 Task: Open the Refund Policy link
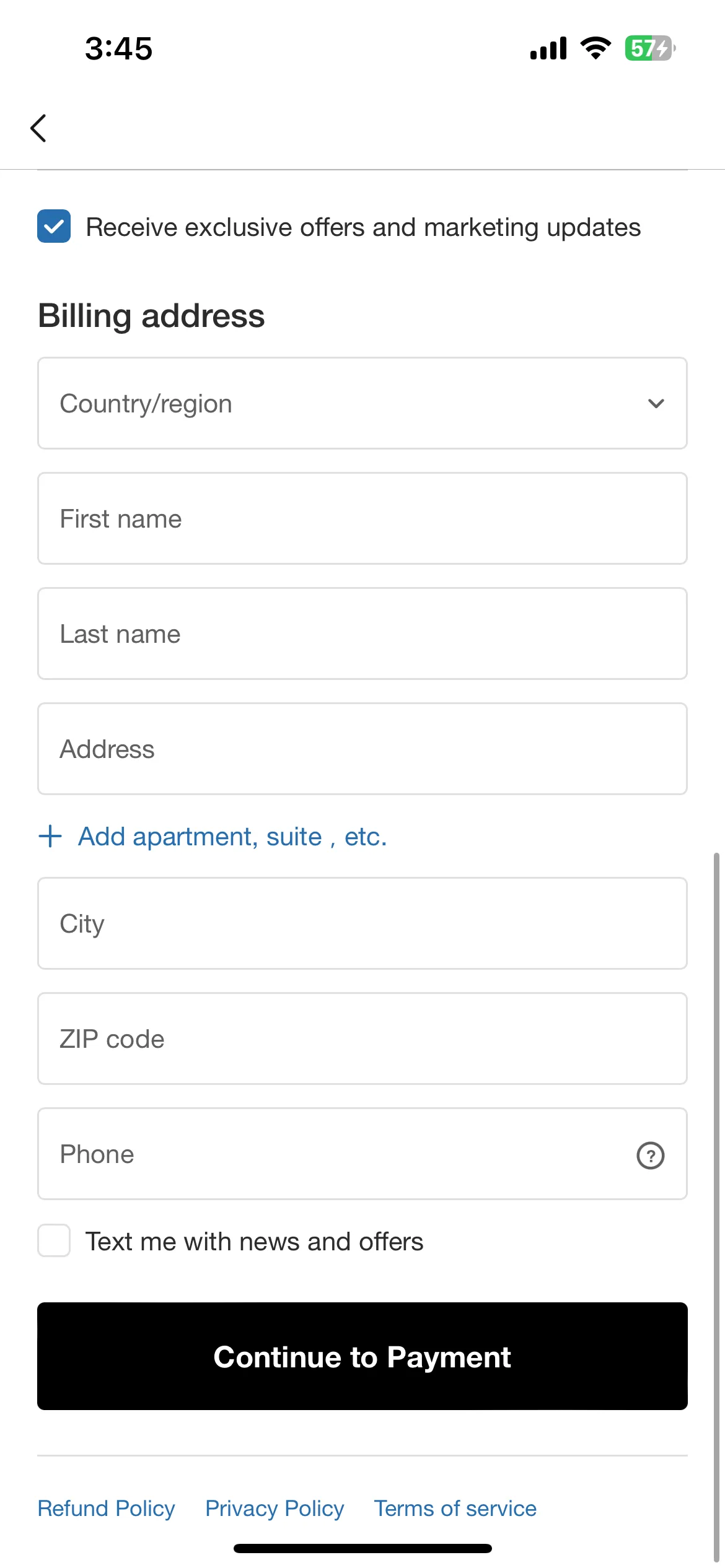pos(106,1508)
